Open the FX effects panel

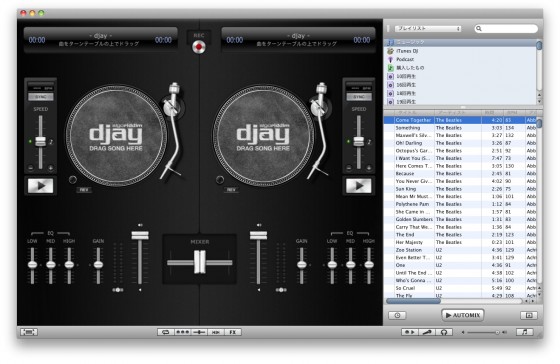[233, 332]
